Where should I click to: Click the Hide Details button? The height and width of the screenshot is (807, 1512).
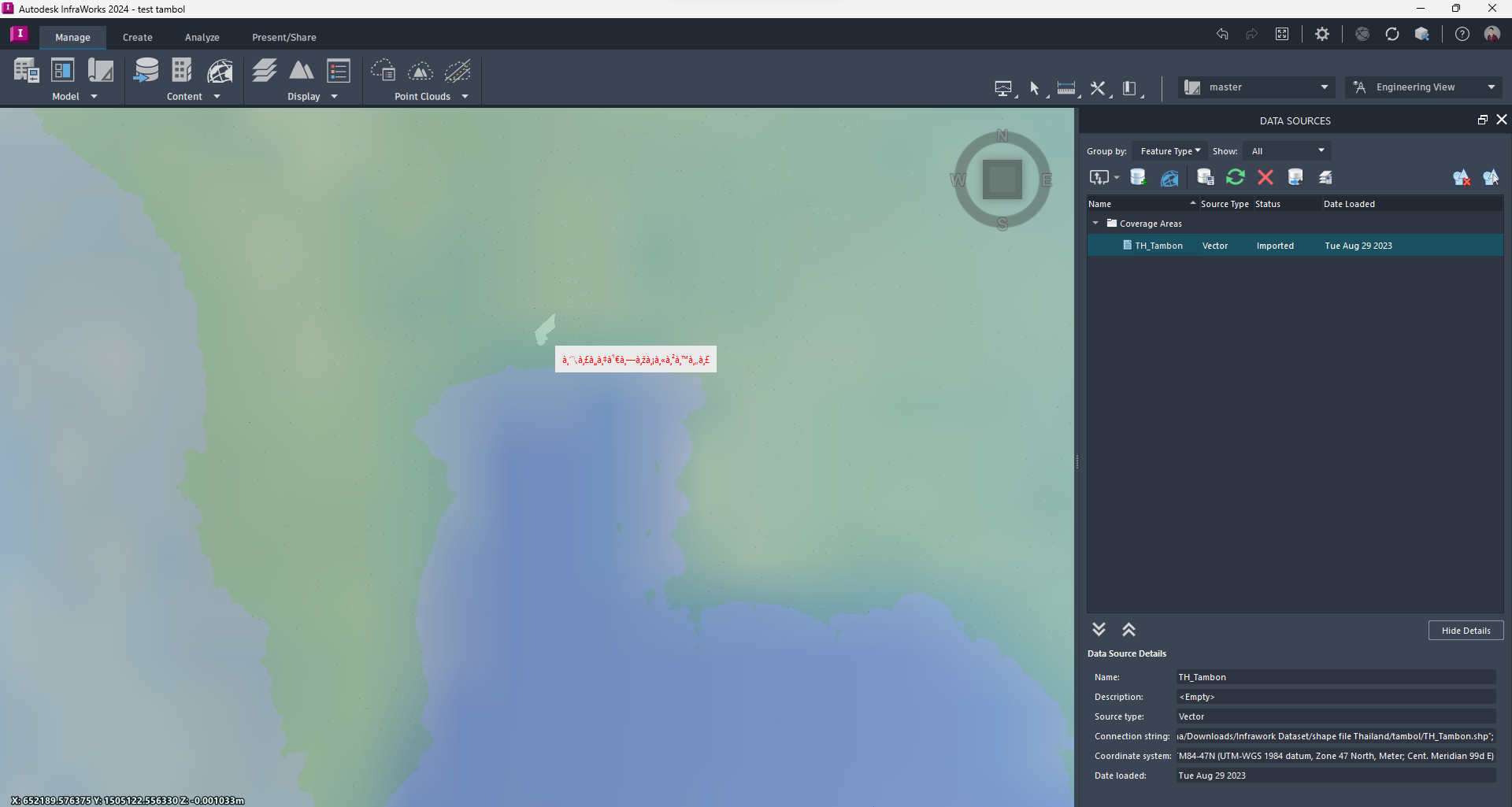click(1465, 630)
